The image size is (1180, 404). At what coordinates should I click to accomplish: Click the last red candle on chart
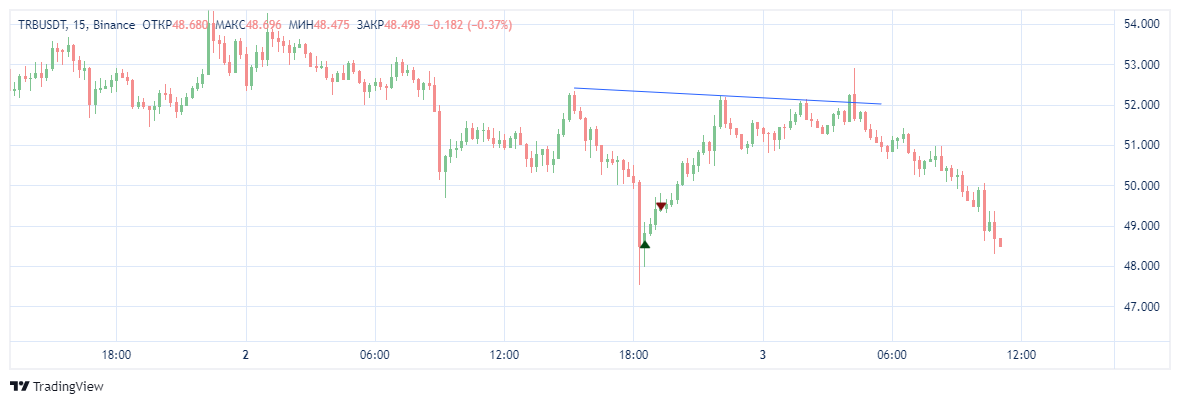(1001, 242)
